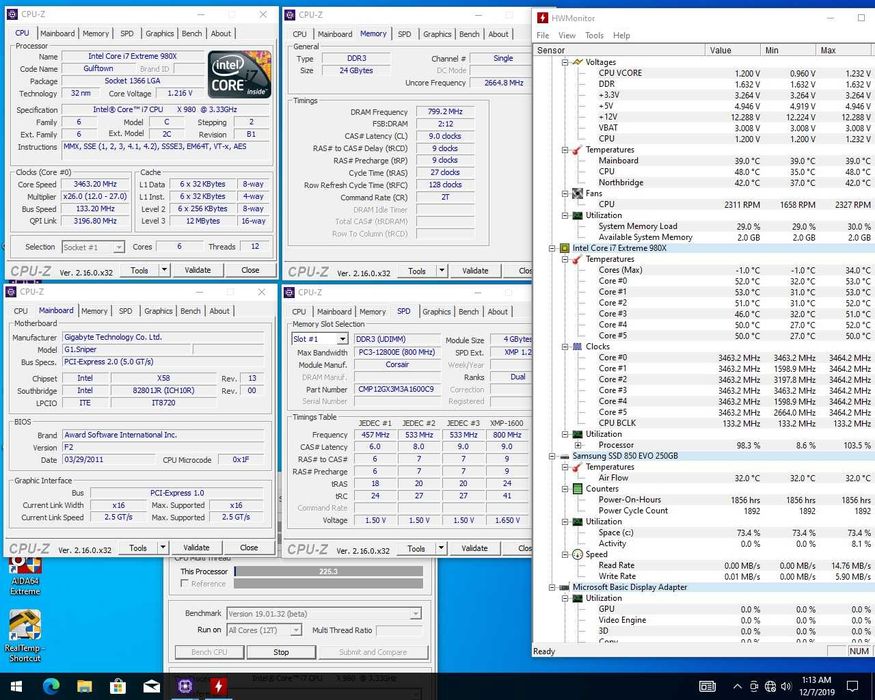Open the Benchmark version dropdown
The image size is (875, 700).
tap(415, 613)
